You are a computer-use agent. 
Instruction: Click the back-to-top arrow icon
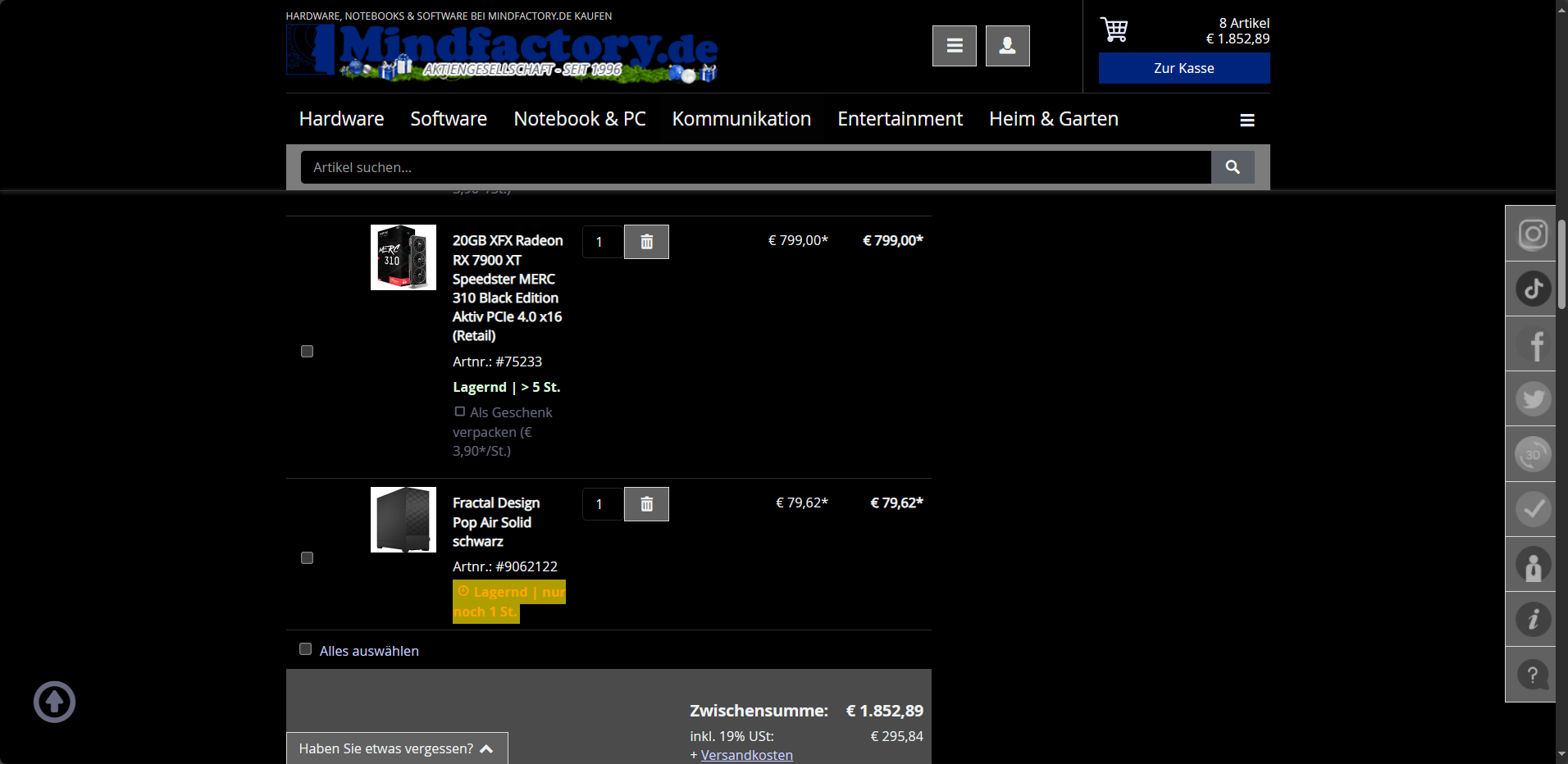54,702
